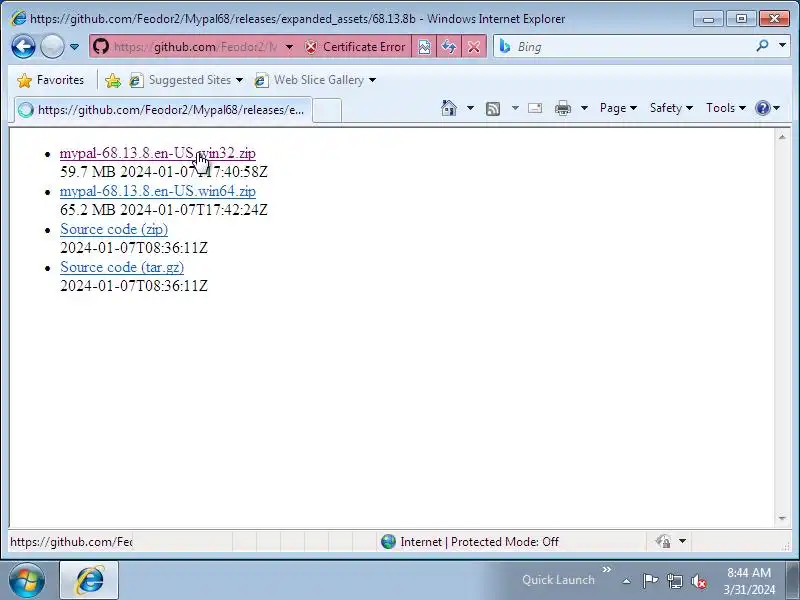Toggle Compatibility View icon
The width and height of the screenshot is (800, 600).
[424, 47]
